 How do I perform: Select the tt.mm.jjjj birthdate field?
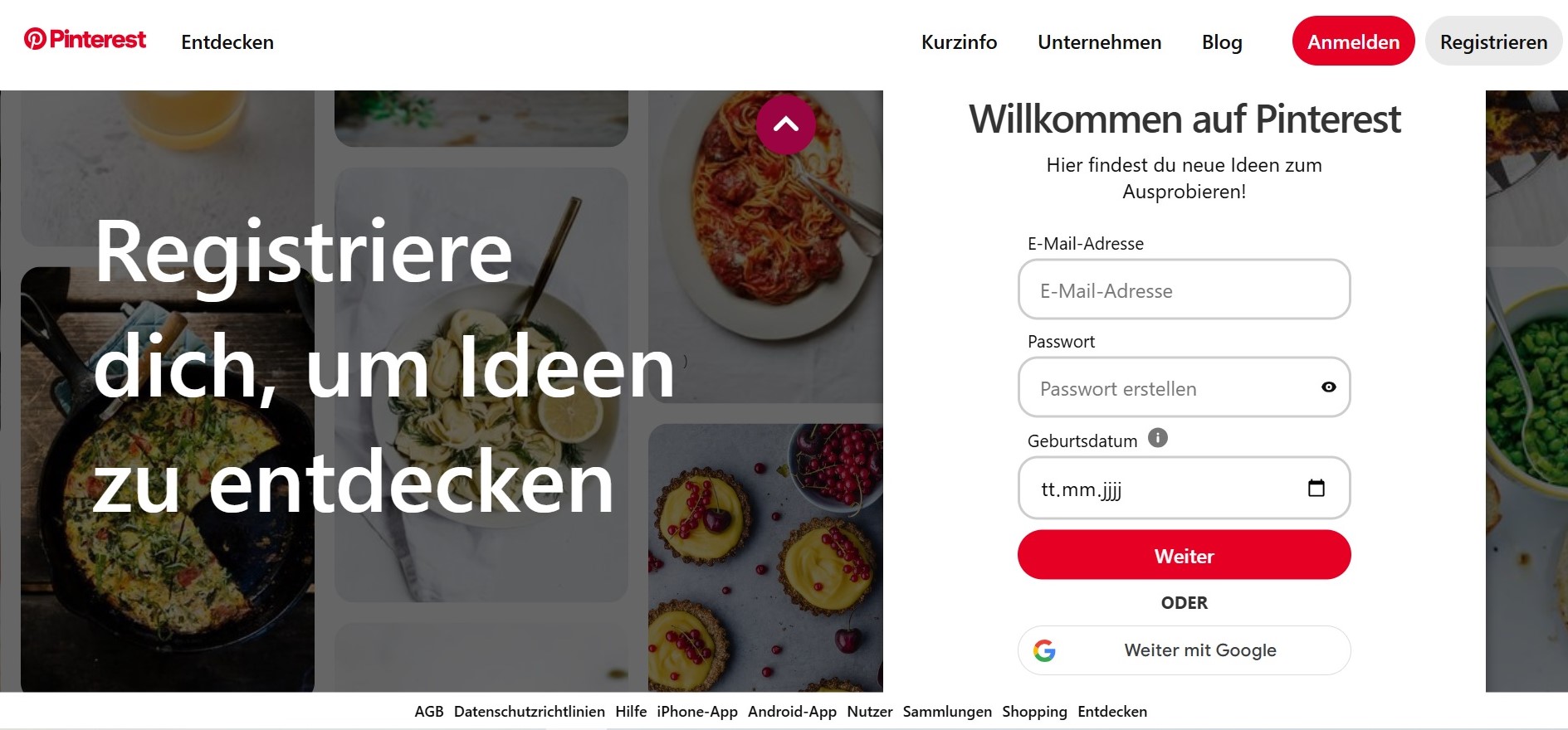coord(1184,488)
